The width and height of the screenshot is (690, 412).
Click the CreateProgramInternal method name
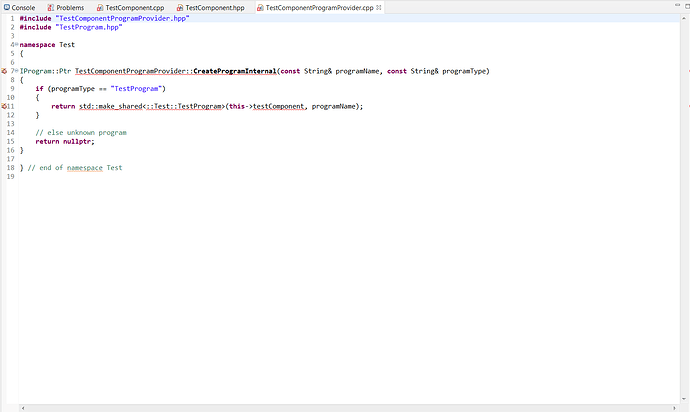tap(235, 71)
